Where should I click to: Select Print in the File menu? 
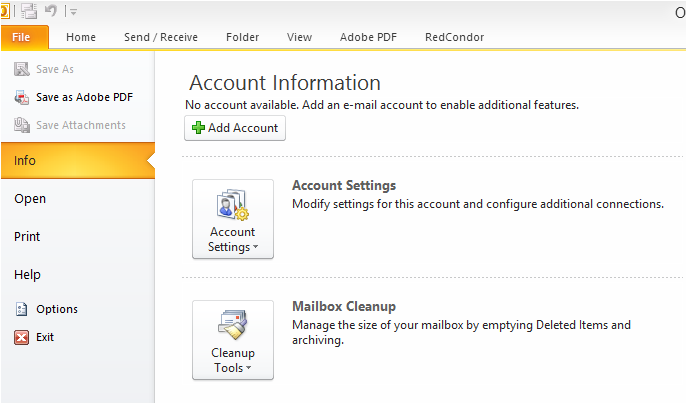pyautogui.click(x=27, y=237)
